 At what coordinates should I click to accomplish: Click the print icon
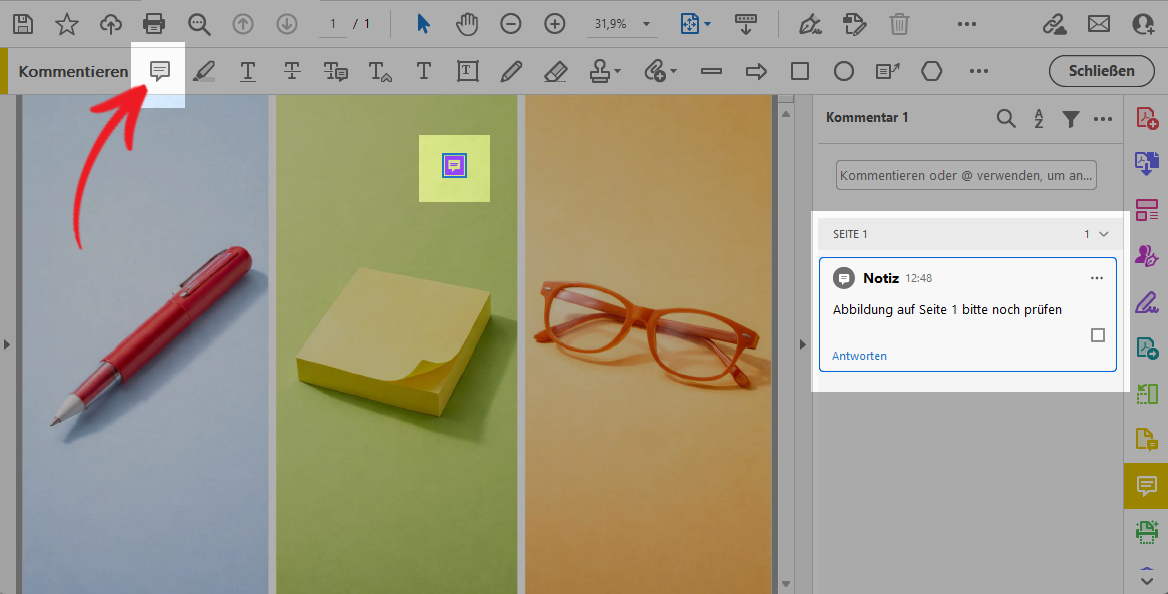pos(154,23)
